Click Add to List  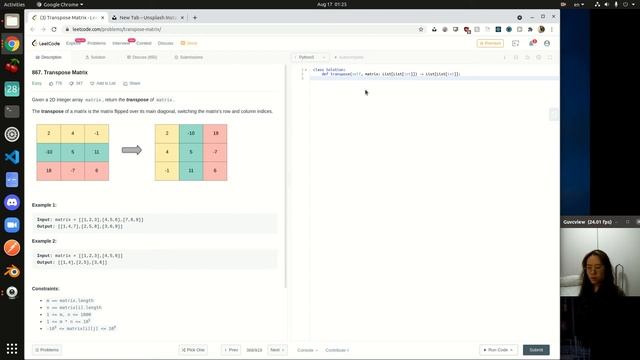(103, 83)
